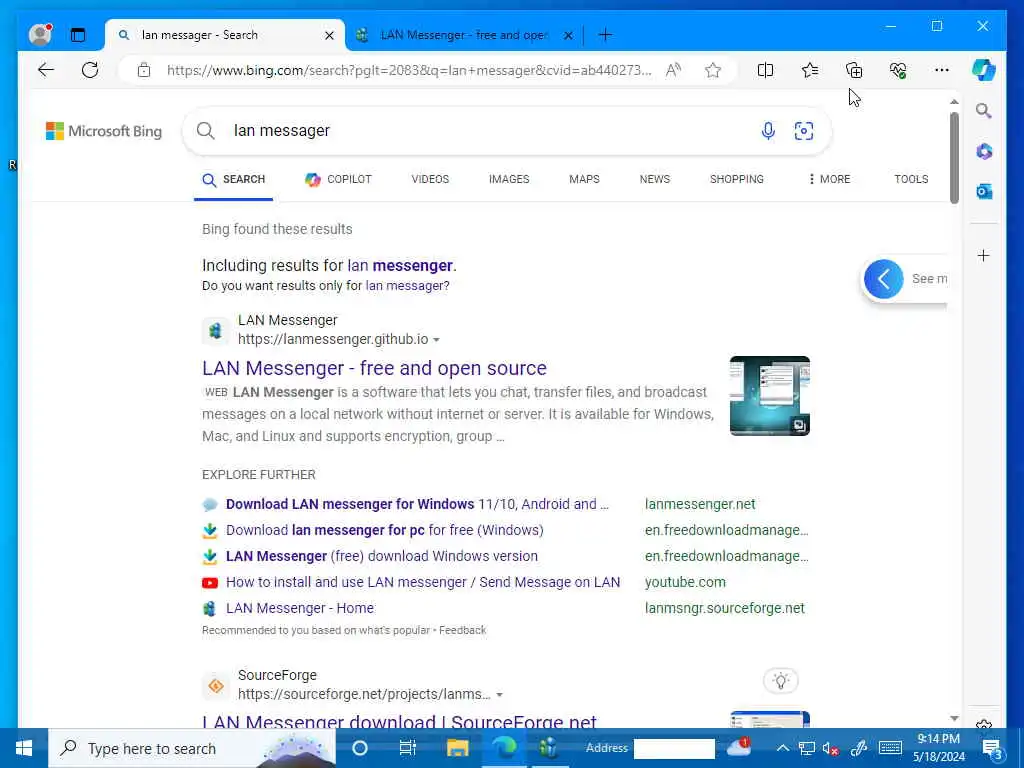Open How to install LAN messenger video link
This screenshot has width=1024, height=768.
click(423, 583)
